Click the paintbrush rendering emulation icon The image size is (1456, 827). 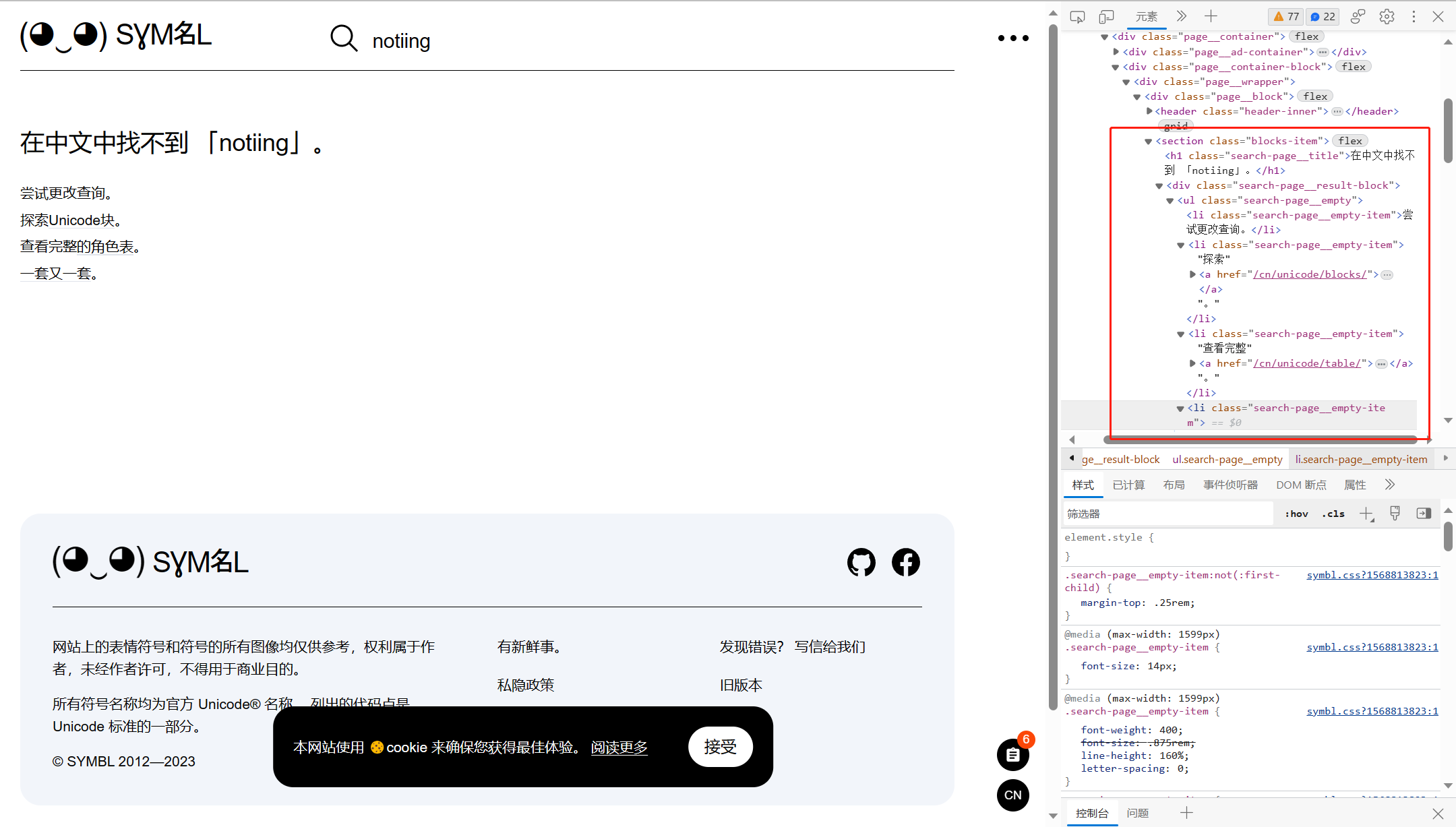[x=1395, y=514]
